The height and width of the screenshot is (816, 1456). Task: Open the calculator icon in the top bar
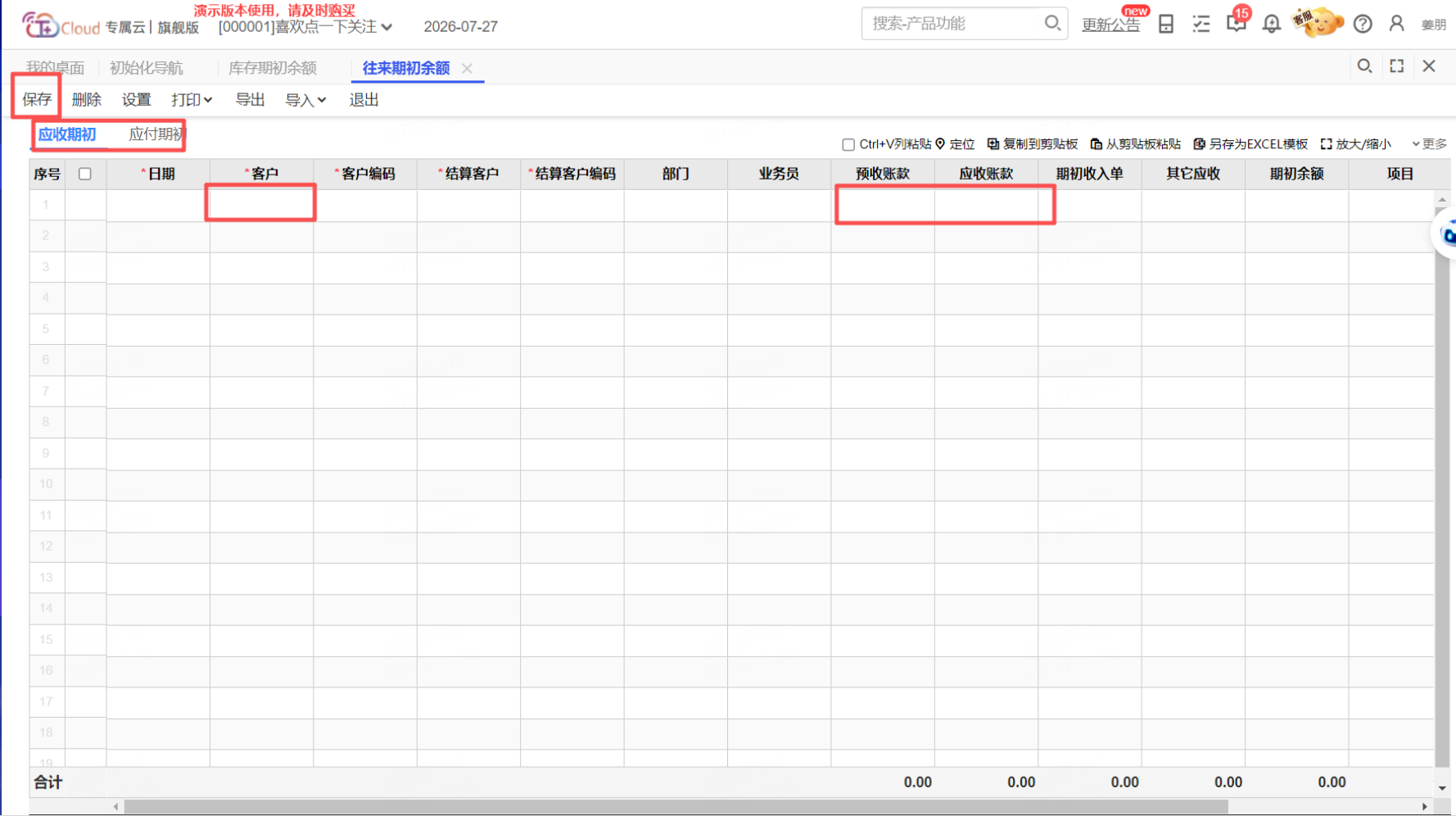tap(1166, 24)
